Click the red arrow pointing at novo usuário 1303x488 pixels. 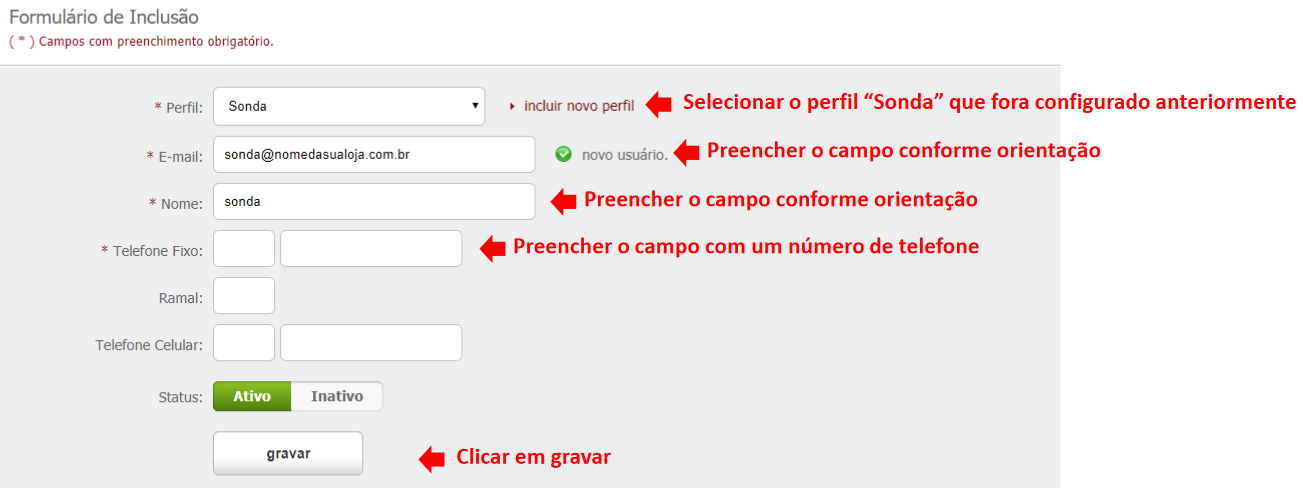point(686,152)
